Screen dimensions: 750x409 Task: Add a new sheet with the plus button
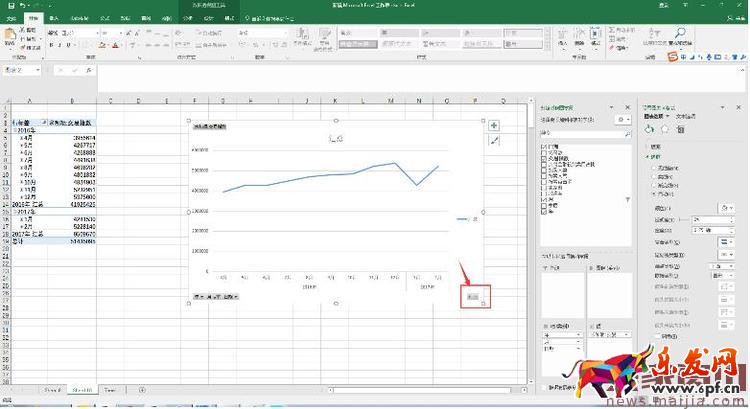pyautogui.click(x=141, y=389)
